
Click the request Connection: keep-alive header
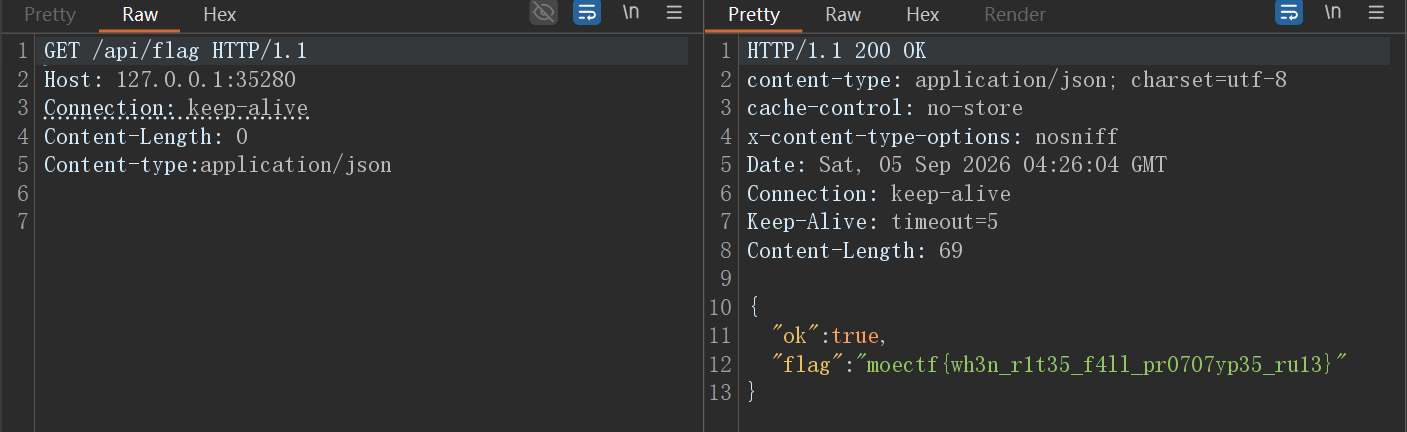(x=176, y=108)
